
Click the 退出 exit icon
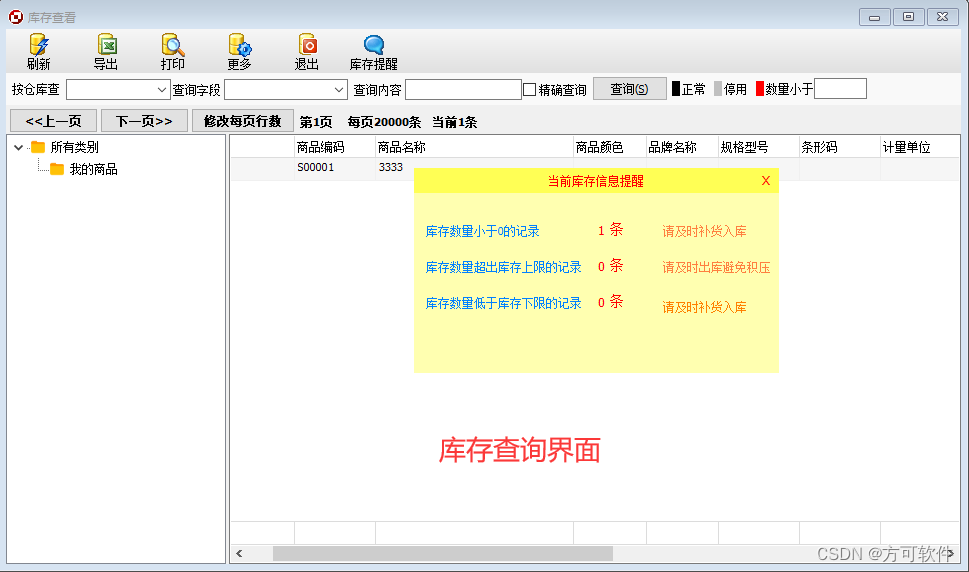pyautogui.click(x=307, y=44)
